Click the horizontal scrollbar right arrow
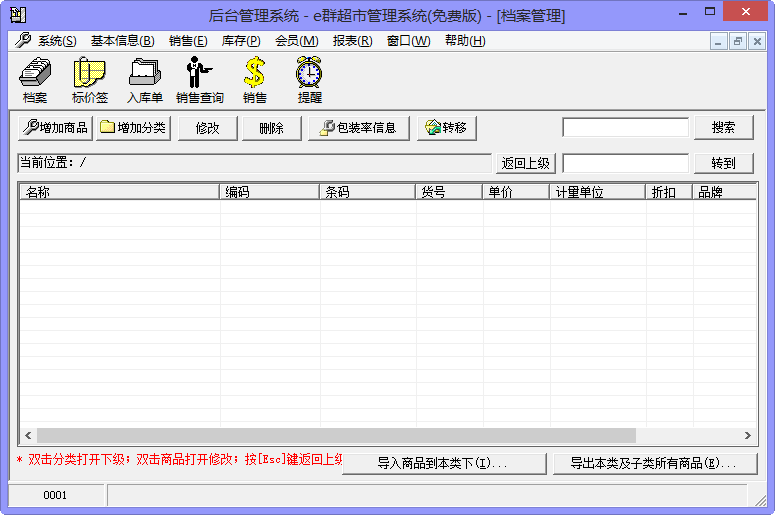The width and height of the screenshot is (775, 515). coord(747,435)
